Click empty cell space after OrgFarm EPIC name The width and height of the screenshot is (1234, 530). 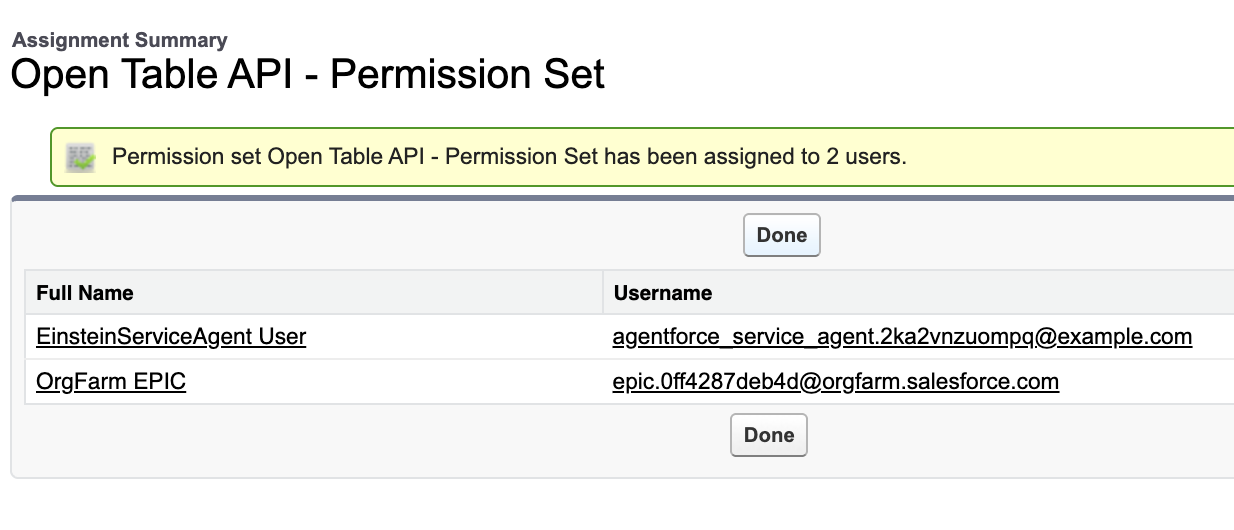pos(400,382)
